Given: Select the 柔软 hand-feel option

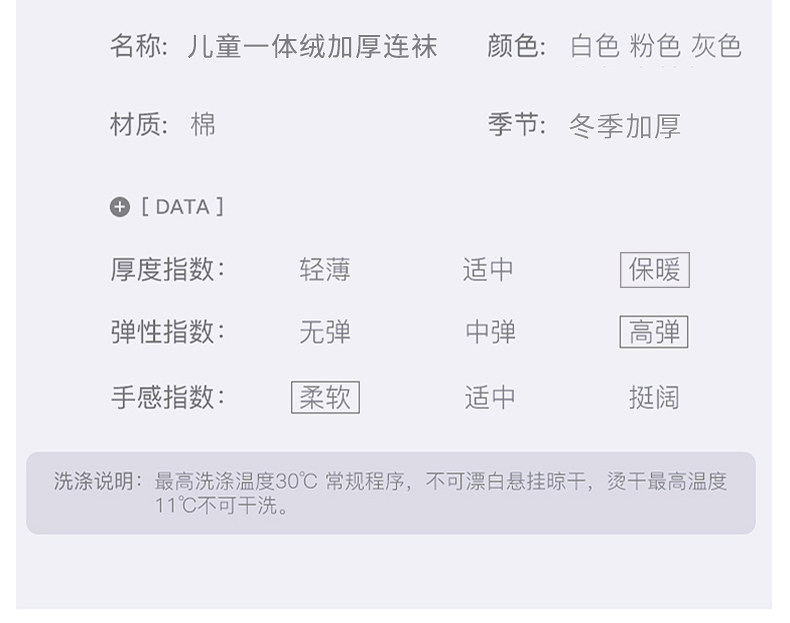Looking at the screenshot, I should (325, 397).
